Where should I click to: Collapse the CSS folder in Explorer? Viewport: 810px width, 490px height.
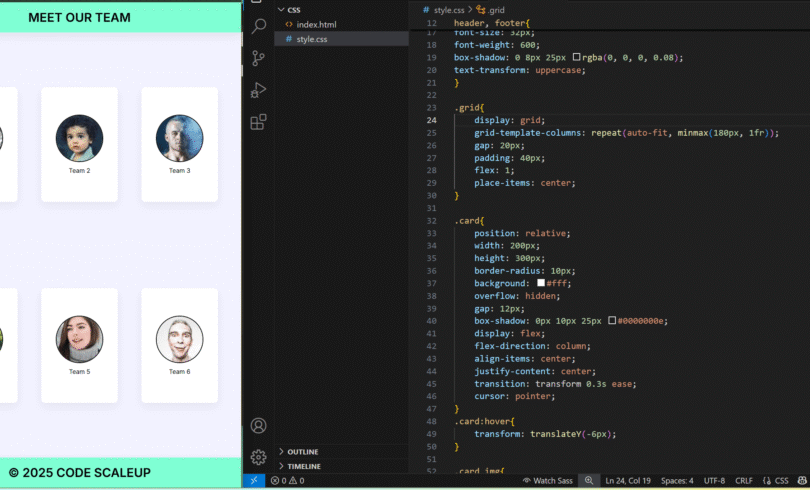(x=293, y=10)
